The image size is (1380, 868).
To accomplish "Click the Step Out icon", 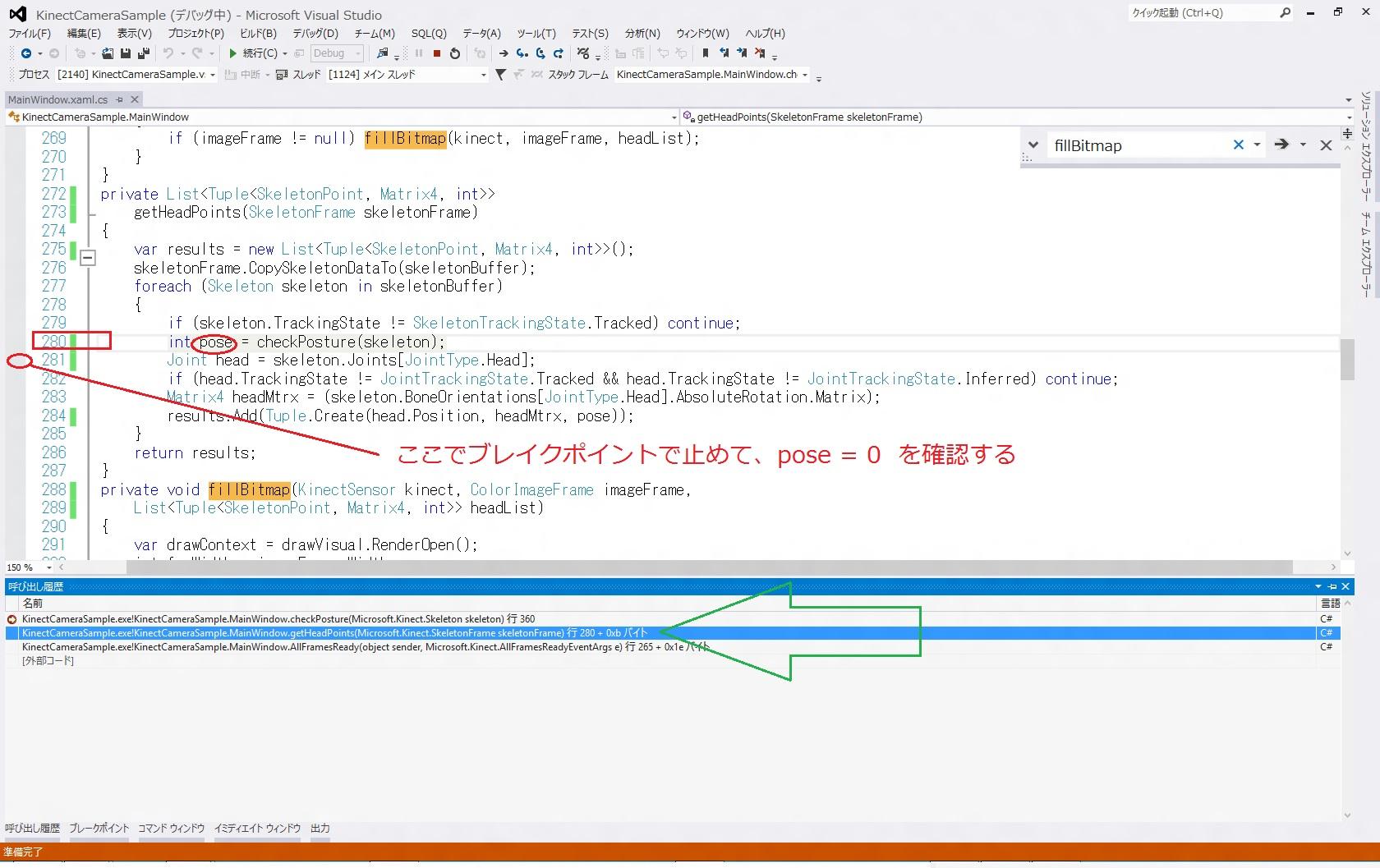I will pyautogui.click(x=559, y=53).
